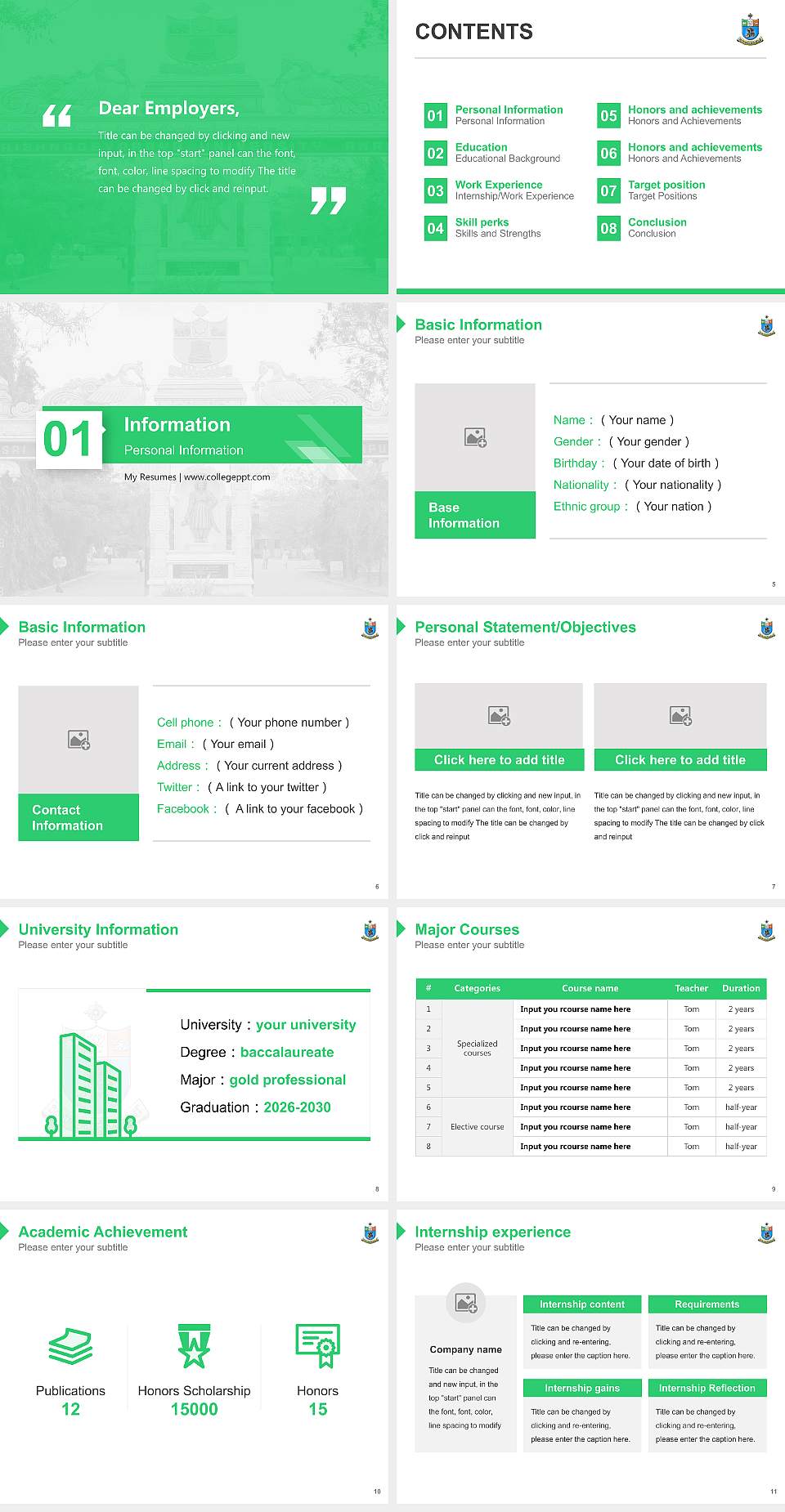Screen dimensions: 785x1512
Task: Click the contents number 05 green box
Action: (x=609, y=115)
